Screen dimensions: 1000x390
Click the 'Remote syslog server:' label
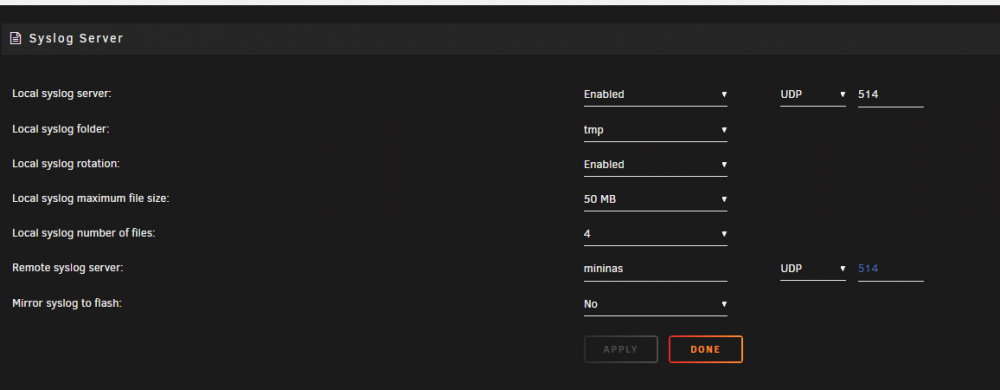pos(68,268)
